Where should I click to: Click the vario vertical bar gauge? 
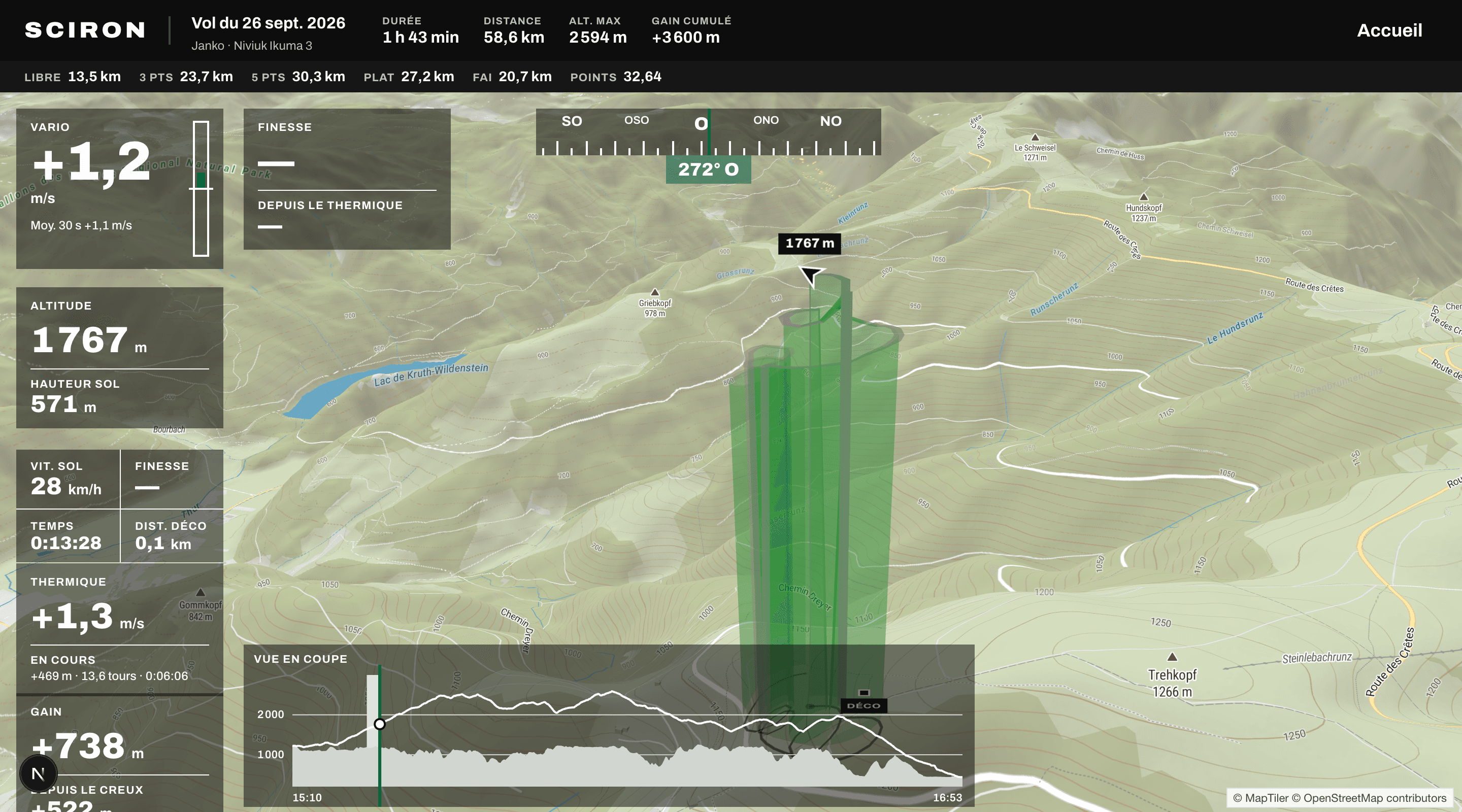click(x=201, y=188)
